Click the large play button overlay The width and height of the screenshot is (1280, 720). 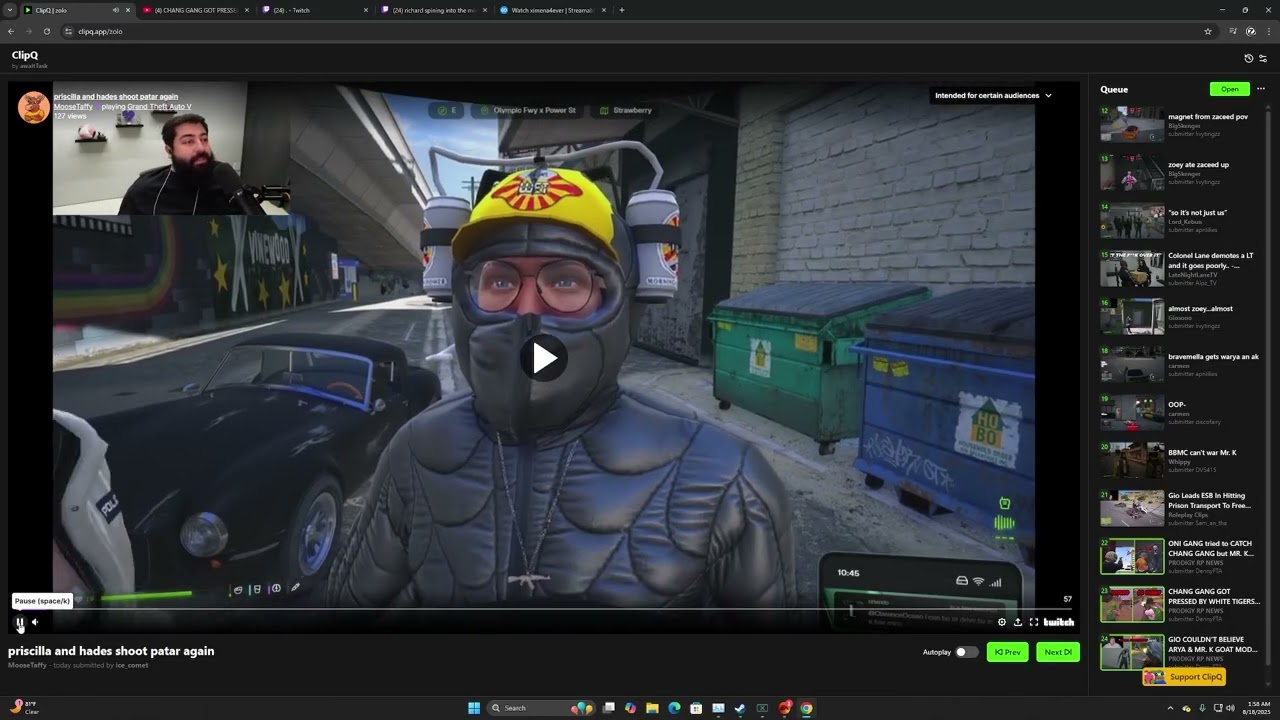(x=544, y=358)
